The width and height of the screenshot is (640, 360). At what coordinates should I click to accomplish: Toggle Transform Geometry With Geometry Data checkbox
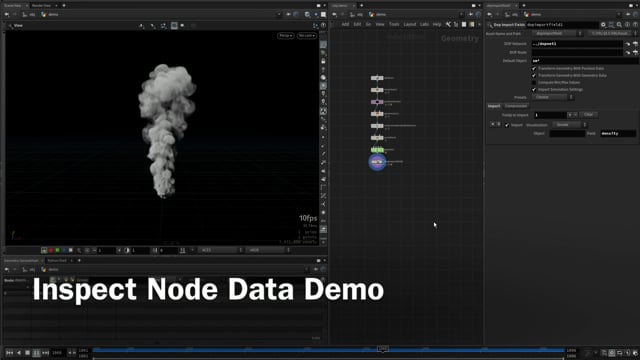tap(534, 76)
